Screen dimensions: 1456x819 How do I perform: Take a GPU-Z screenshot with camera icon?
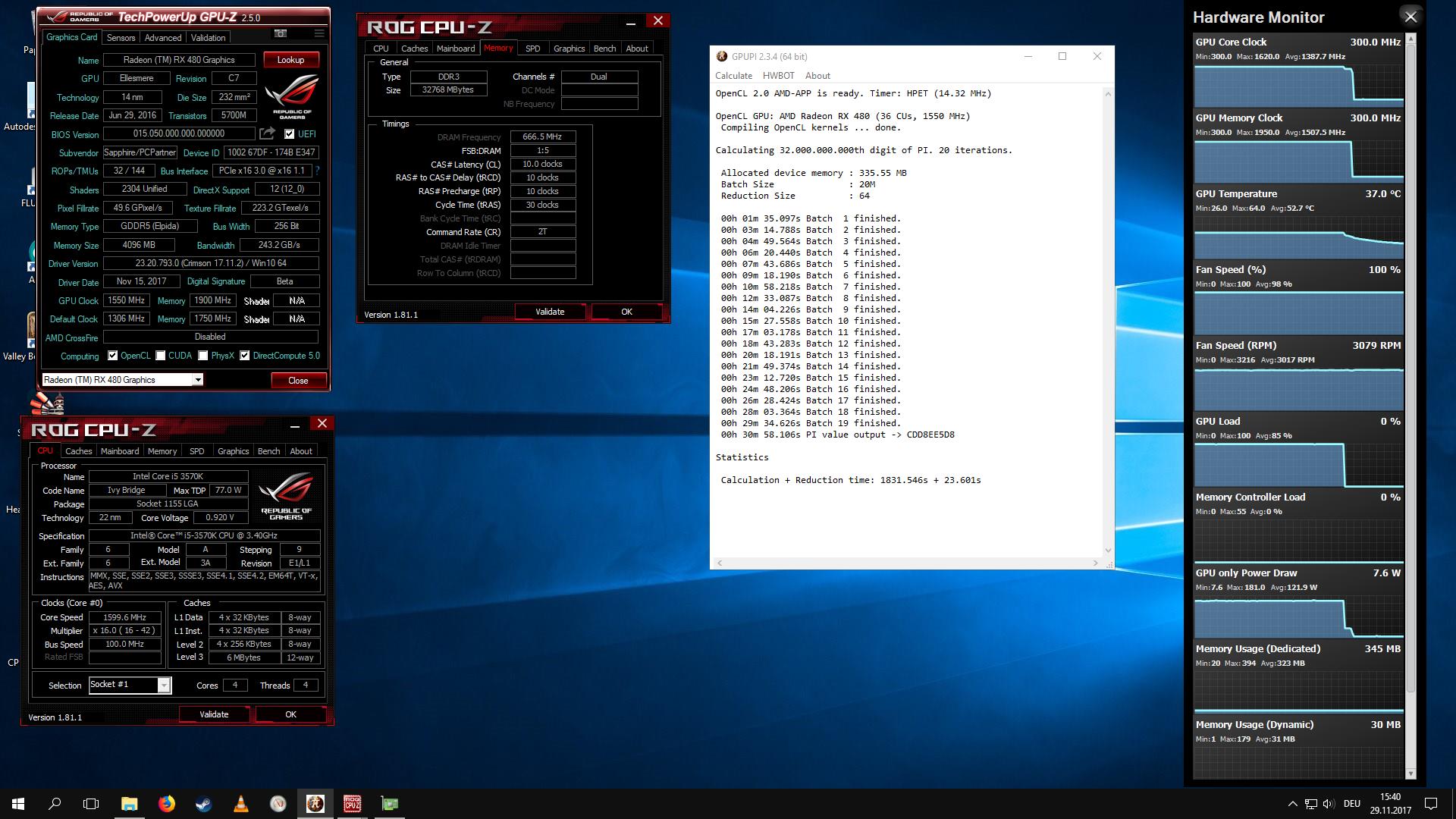click(281, 33)
